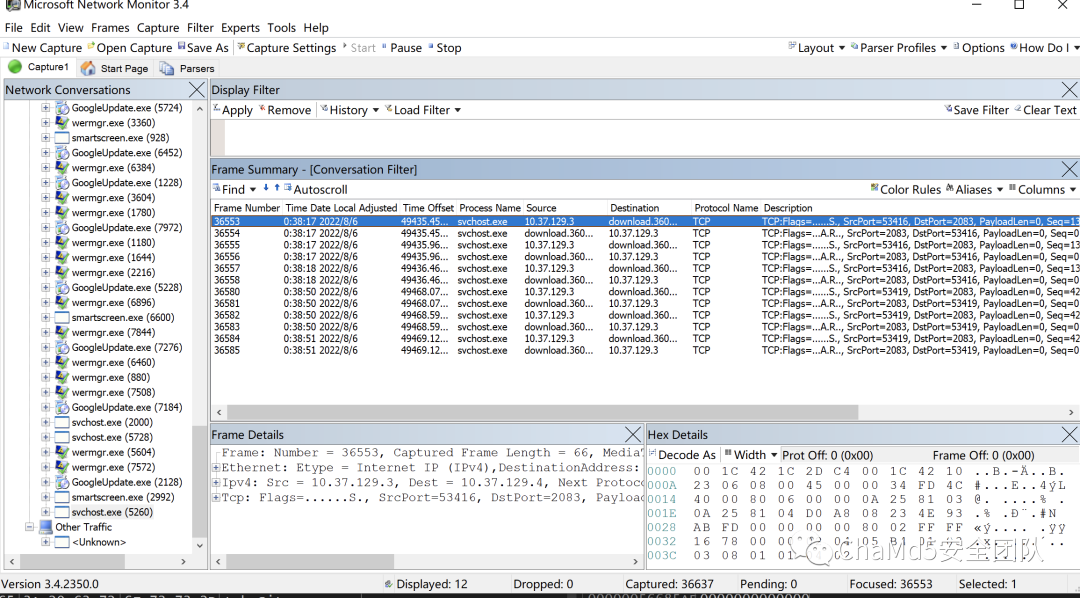Open the Color Rules dialog
This screenshot has width=1080, height=598.
tap(906, 189)
